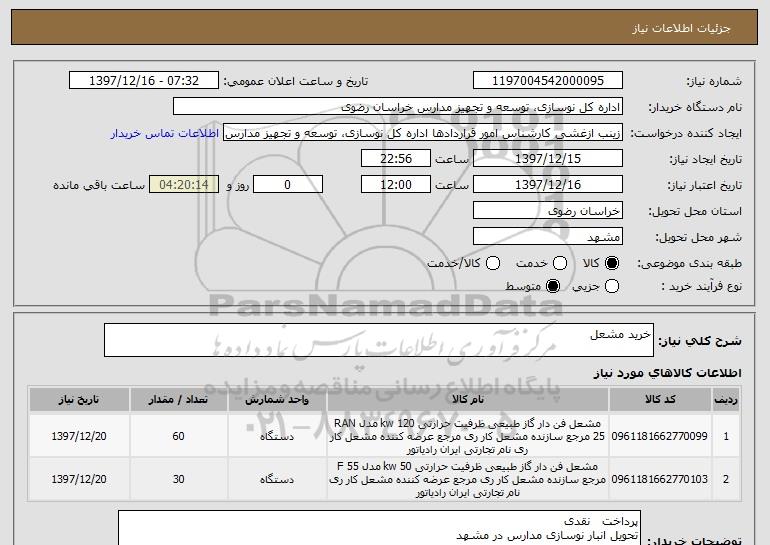Open اطلاعات تماس خریدار link
Viewport: 770px width, 545px height.
click(x=165, y=133)
